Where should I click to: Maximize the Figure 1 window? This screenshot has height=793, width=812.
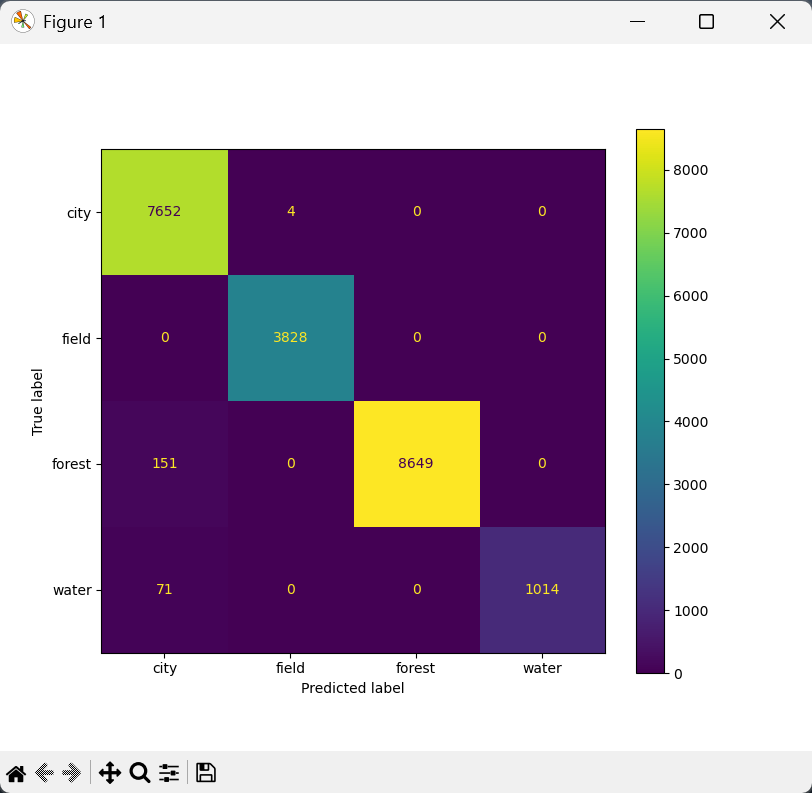pos(706,21)
